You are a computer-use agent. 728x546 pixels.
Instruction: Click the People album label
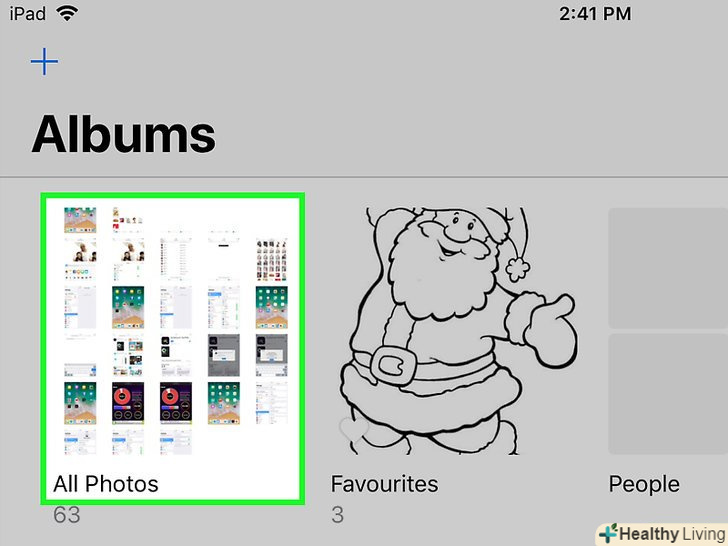(644, 484)
